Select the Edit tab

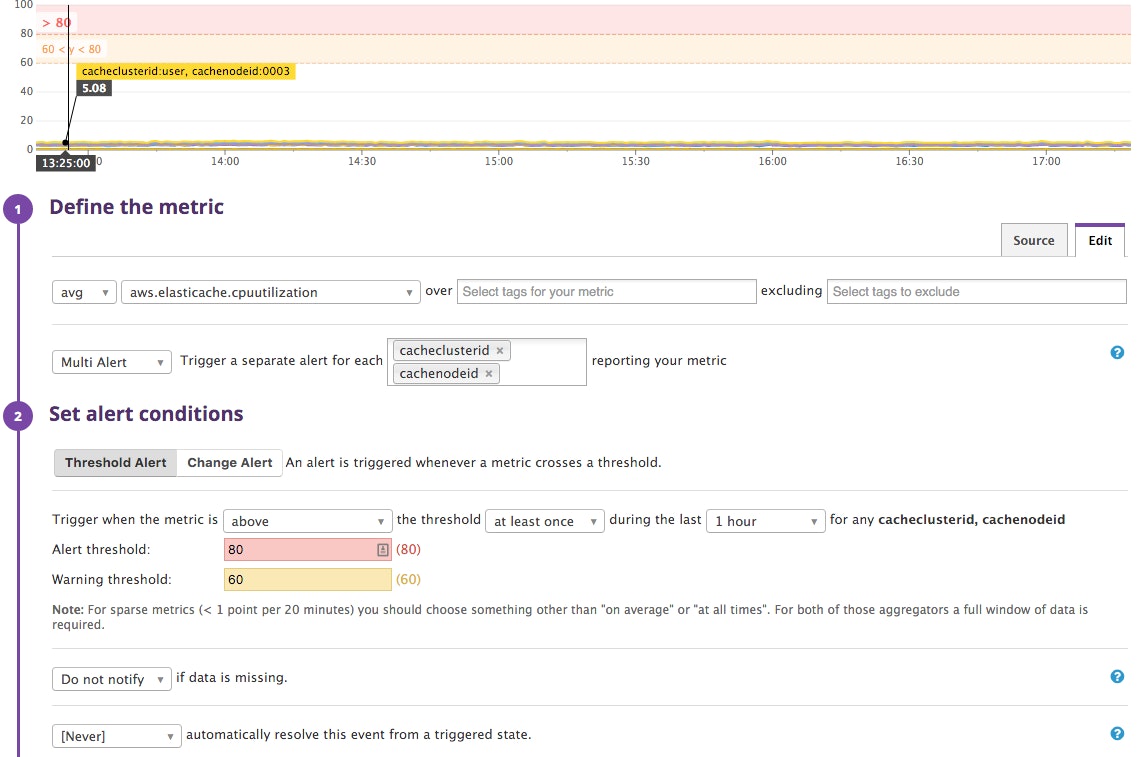[x=1100, y=240]
